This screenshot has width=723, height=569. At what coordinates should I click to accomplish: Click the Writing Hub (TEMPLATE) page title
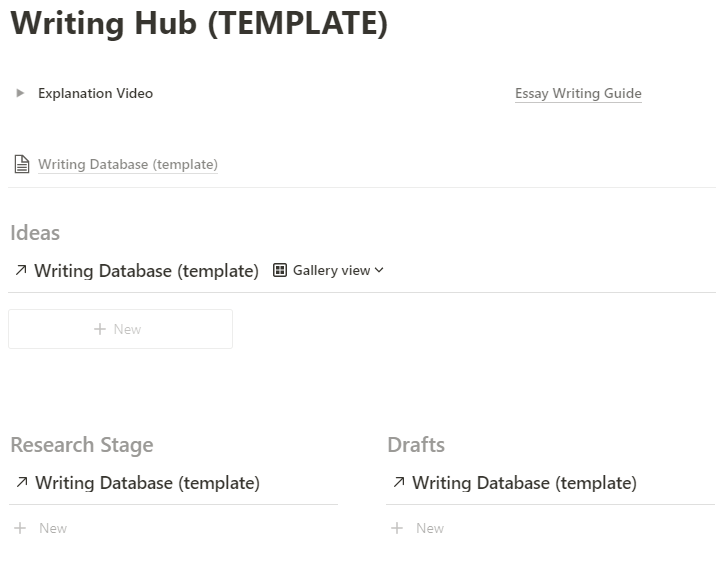198,23
